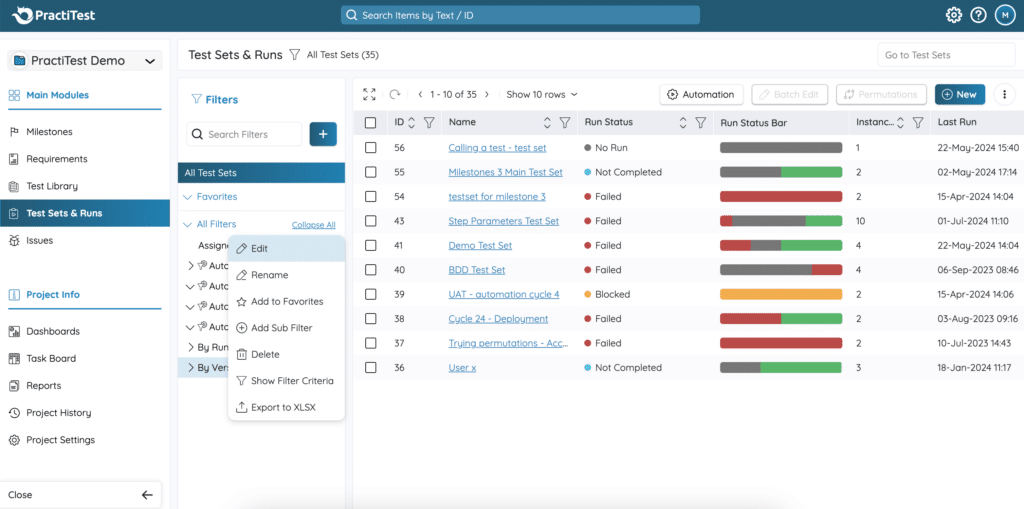The width and height of the screenshot is (1024, 509).
Task: Click the expand fullscreen icon above table
Action: (369, 95)
